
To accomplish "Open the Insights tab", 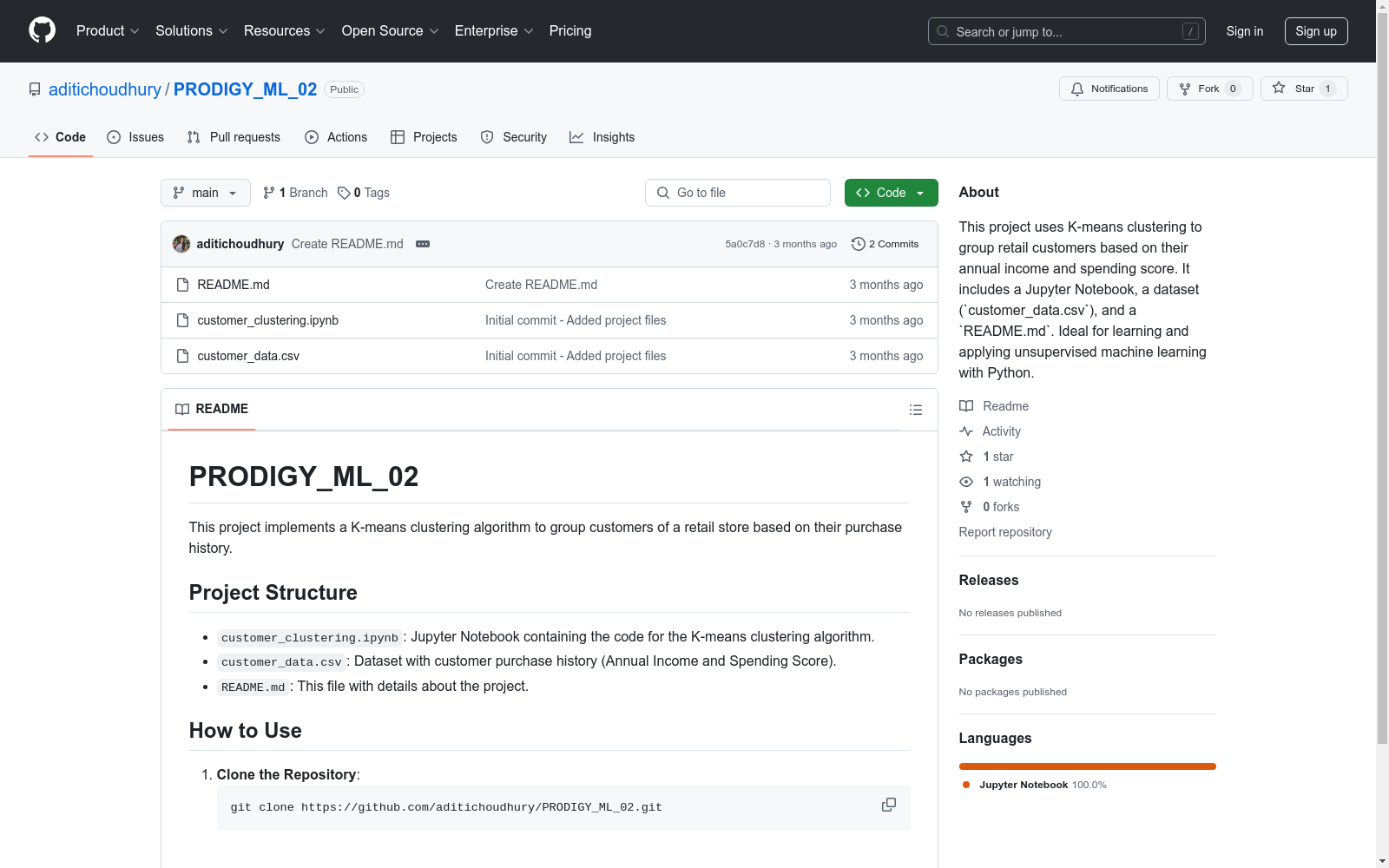I will coord(602,137).
